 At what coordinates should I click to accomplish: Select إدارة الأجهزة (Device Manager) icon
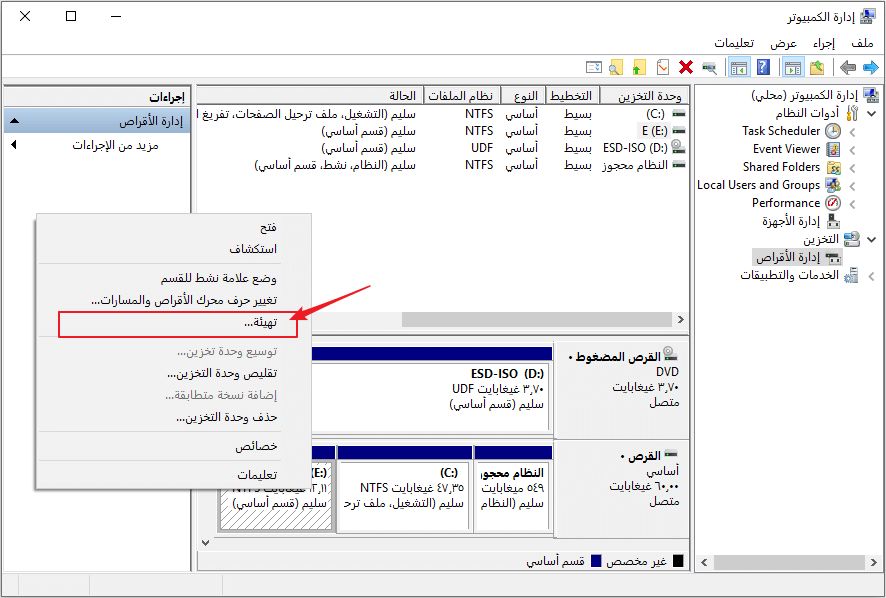tap(833, 221)
